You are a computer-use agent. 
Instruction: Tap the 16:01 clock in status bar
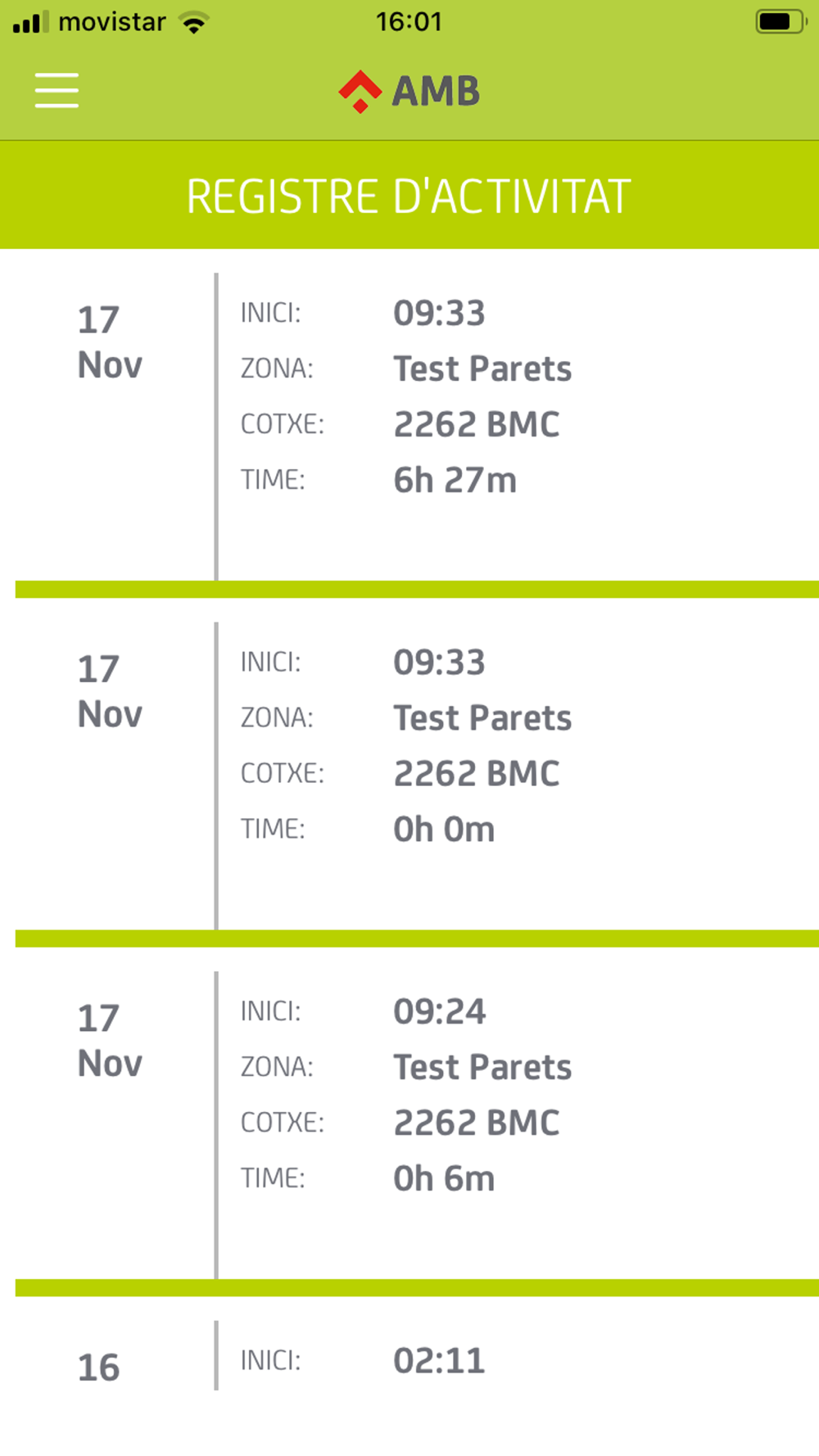(x=409, y=21)
